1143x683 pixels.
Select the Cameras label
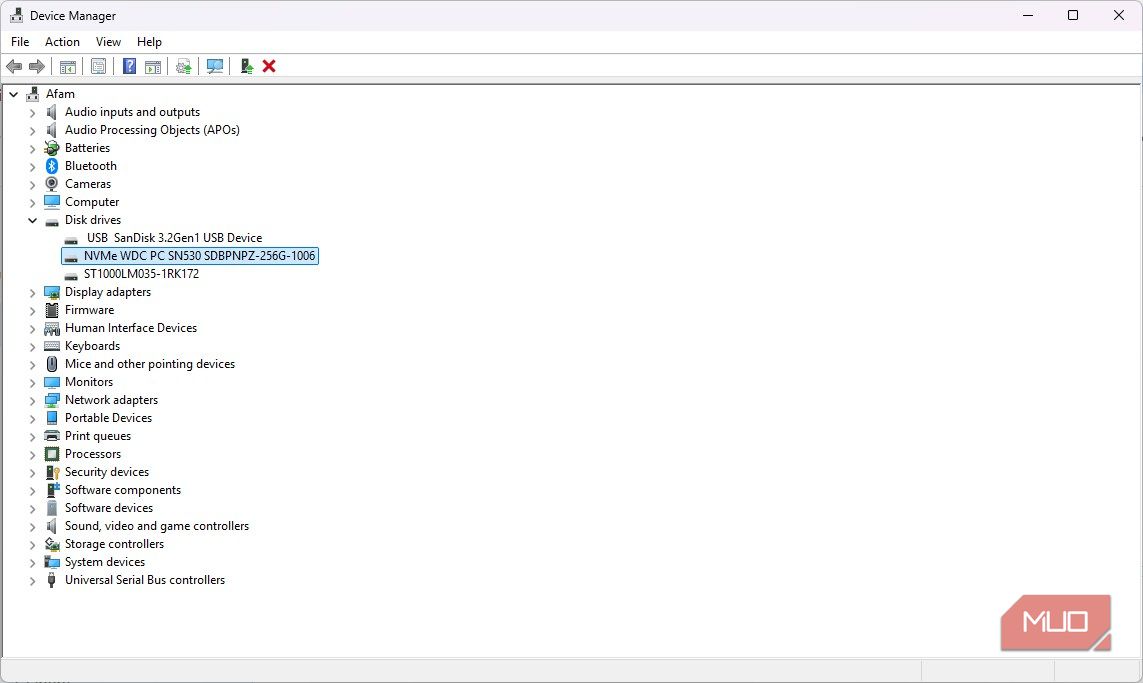click(x=87, y=184)
